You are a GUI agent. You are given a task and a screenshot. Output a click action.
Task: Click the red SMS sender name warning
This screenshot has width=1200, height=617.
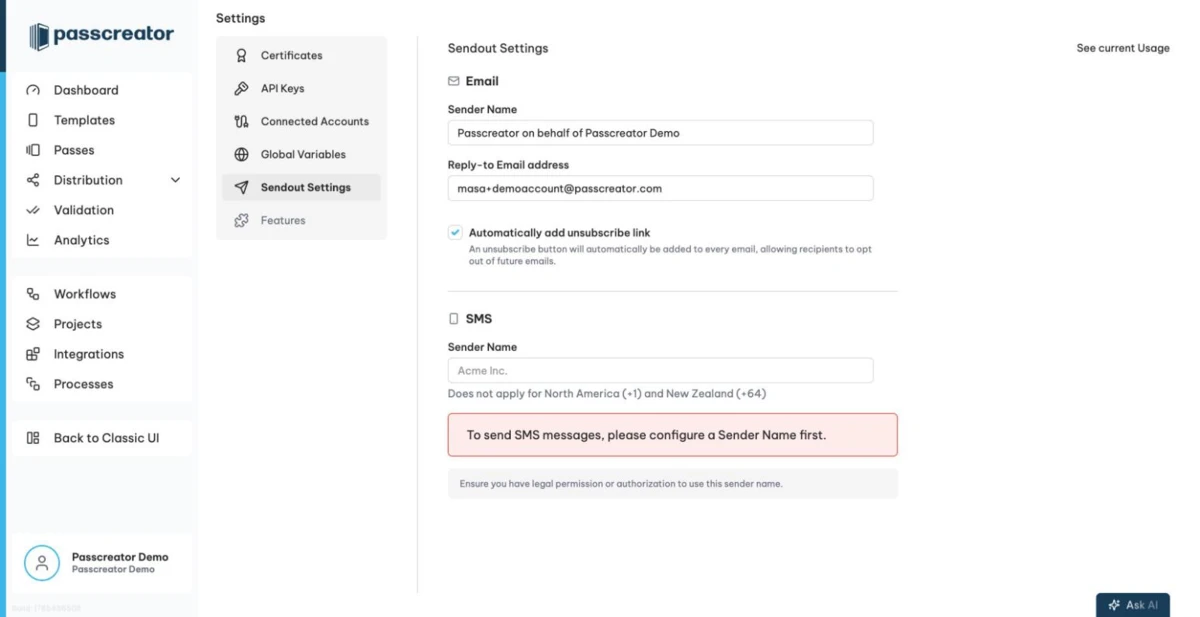(x=672, y=435)
